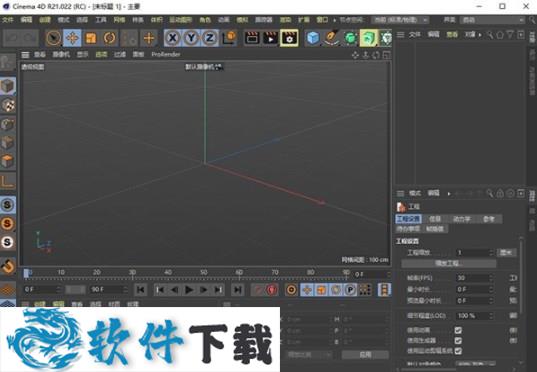Expand Object Manager hamburger menu

click(400, 35)
